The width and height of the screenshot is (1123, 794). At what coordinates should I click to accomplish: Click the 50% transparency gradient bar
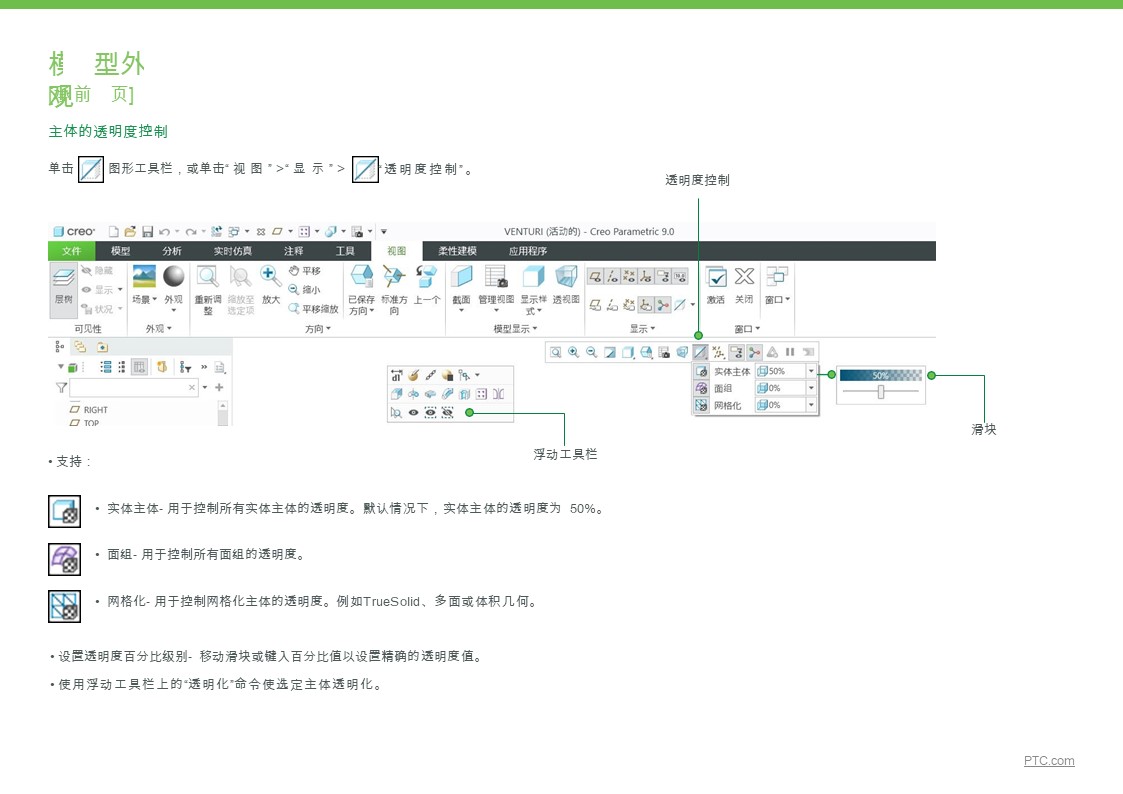tap(881, 375)
